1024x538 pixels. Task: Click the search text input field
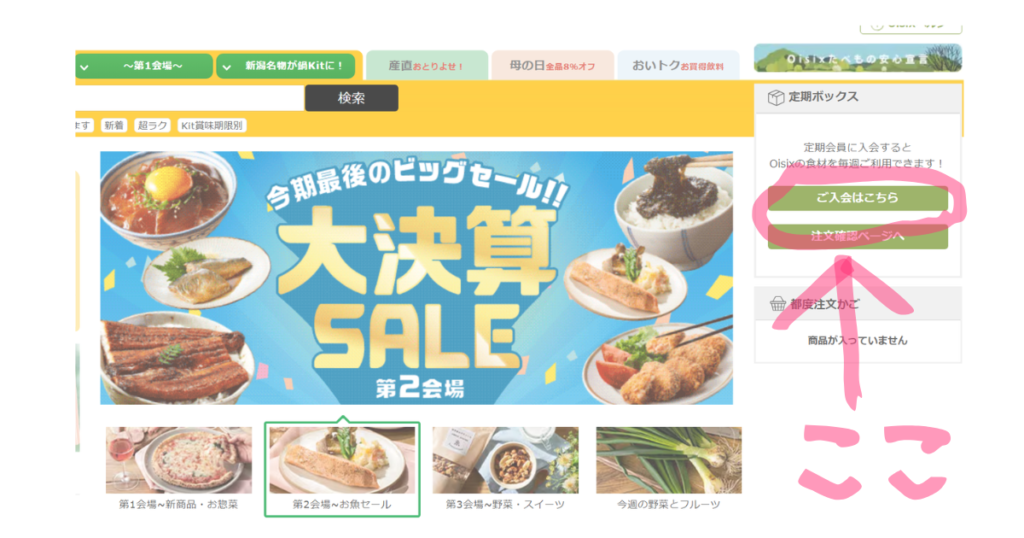189,98
